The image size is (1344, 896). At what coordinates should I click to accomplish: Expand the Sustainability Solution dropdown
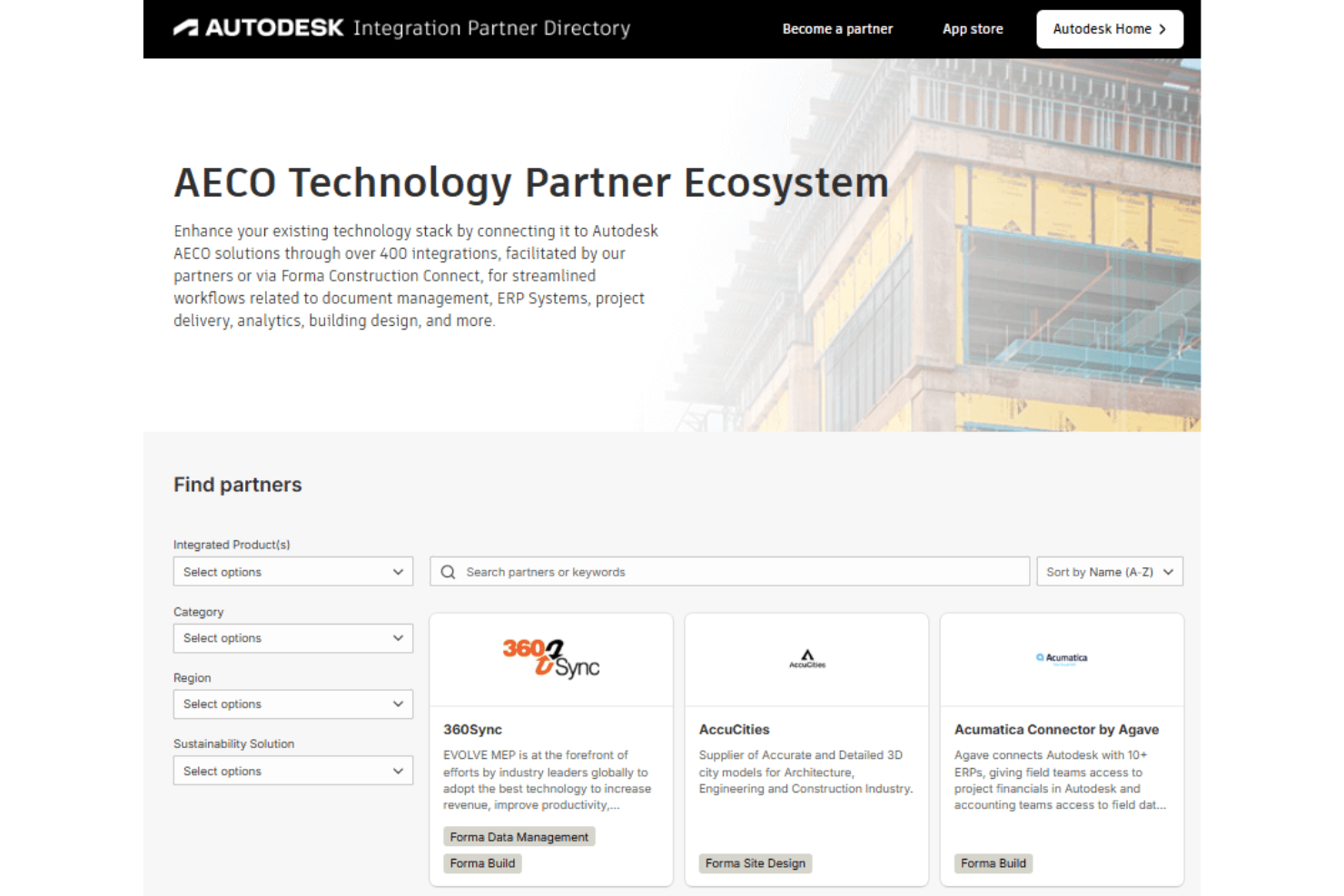(293, 771)
